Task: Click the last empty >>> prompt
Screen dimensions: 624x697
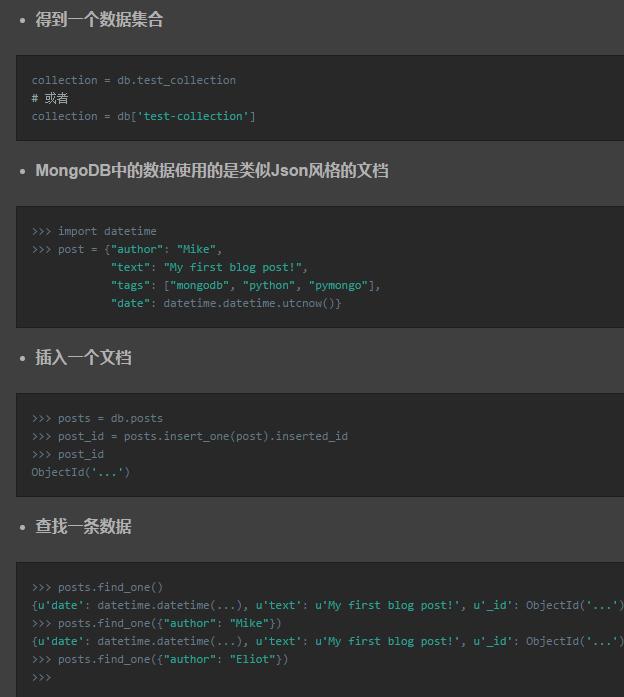Action: tap(41, 677)
